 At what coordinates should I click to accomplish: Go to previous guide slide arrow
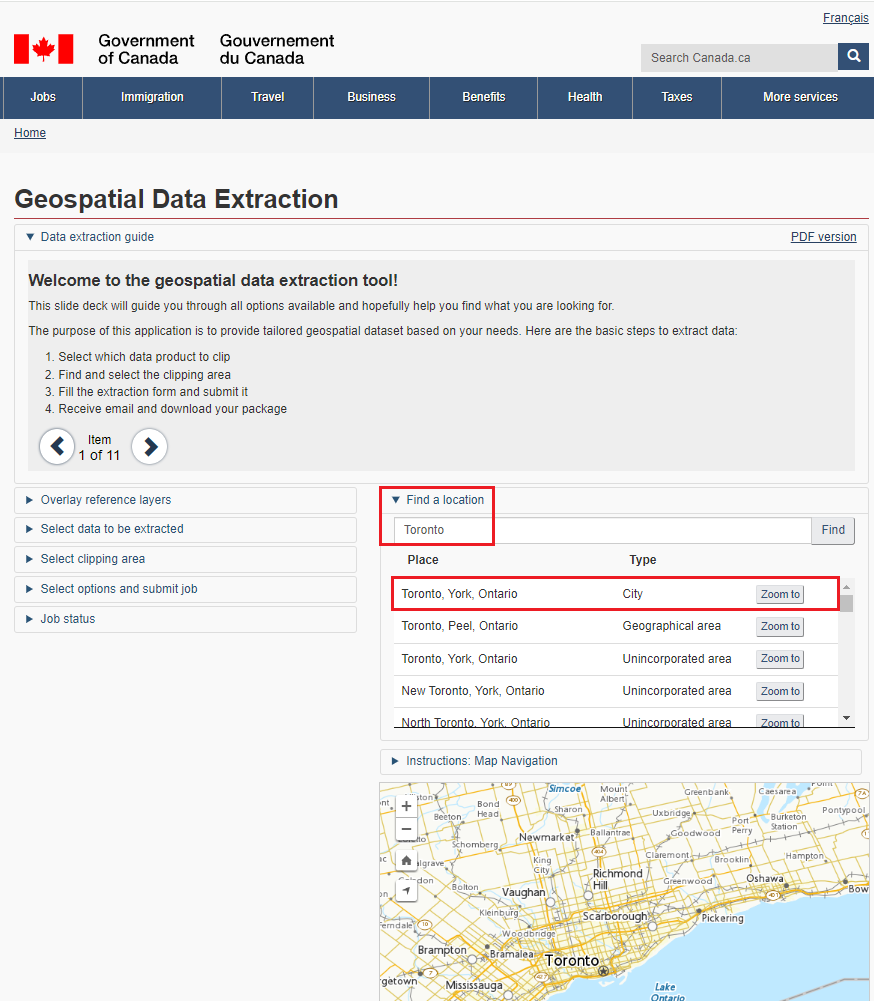(57, 446)
